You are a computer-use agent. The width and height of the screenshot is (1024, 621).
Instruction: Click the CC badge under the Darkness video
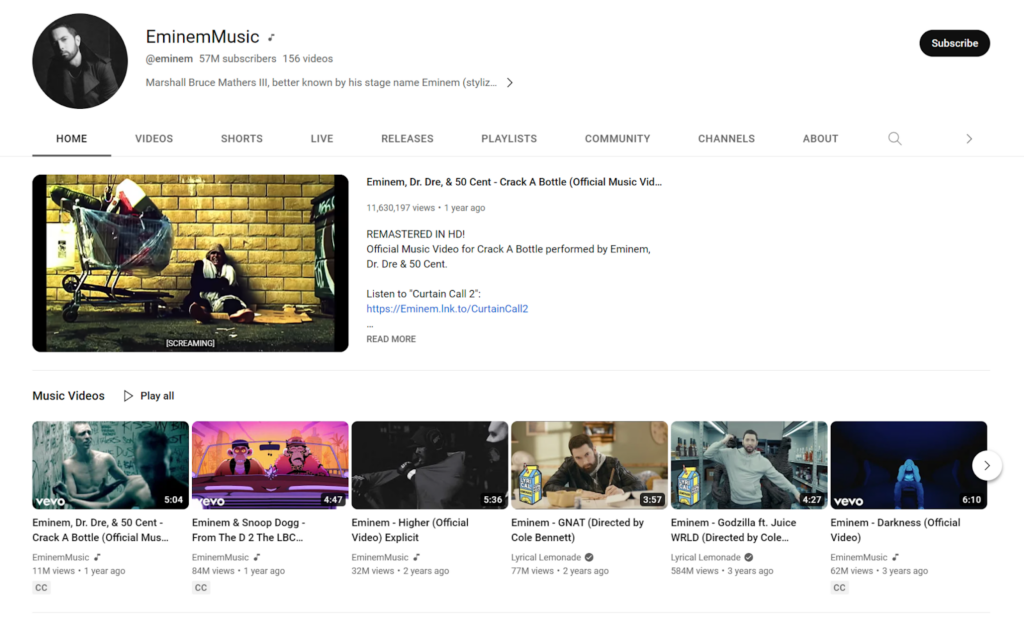click(839, 588)
